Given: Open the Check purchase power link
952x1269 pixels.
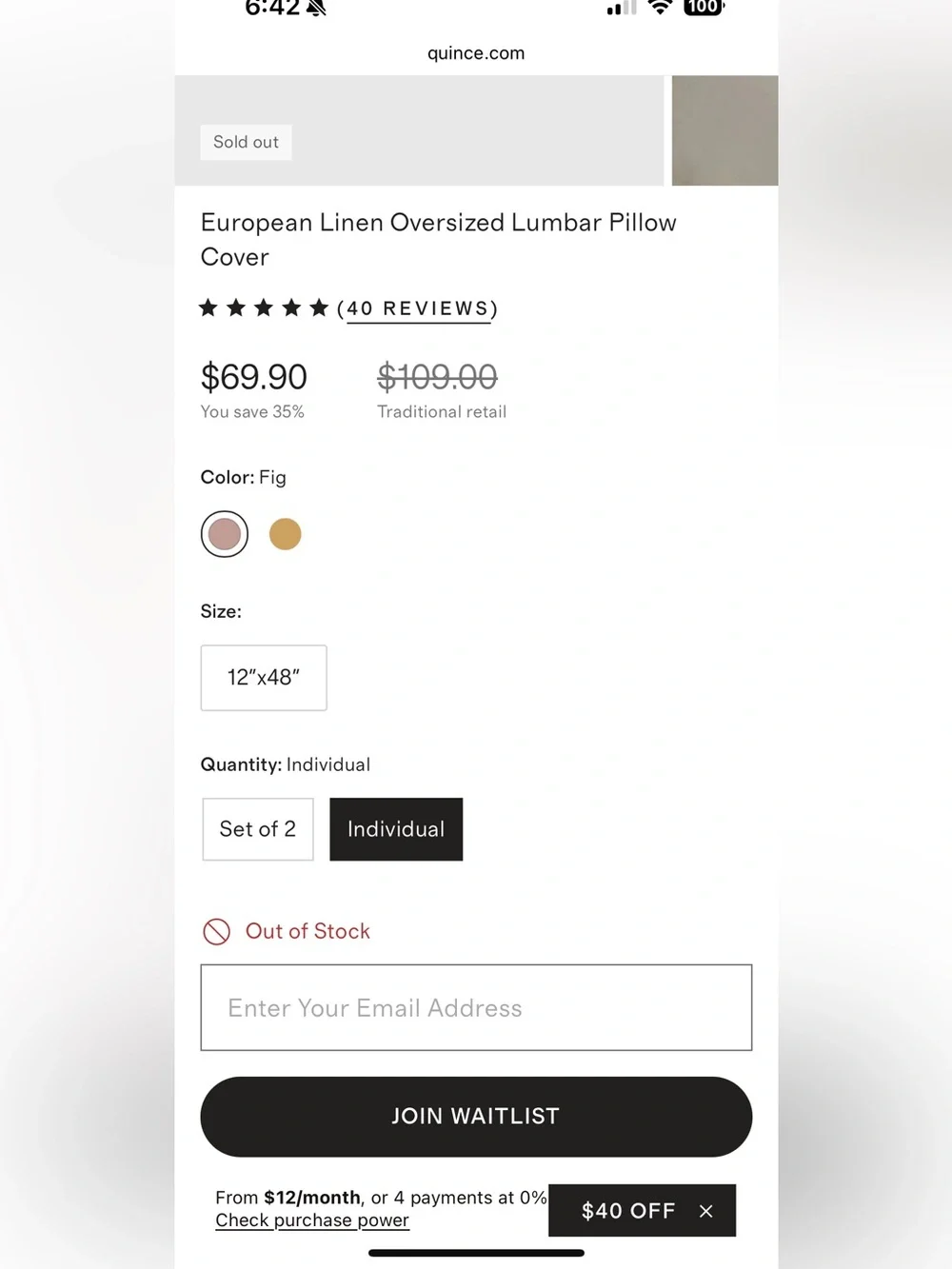Looking at the screenshot, I should 312,1220.
